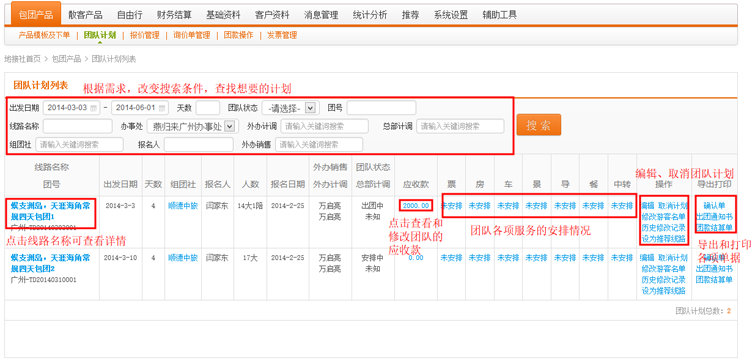Focus the 线路名称 text field
755x361 pixels.
click(x=78, y=126)
